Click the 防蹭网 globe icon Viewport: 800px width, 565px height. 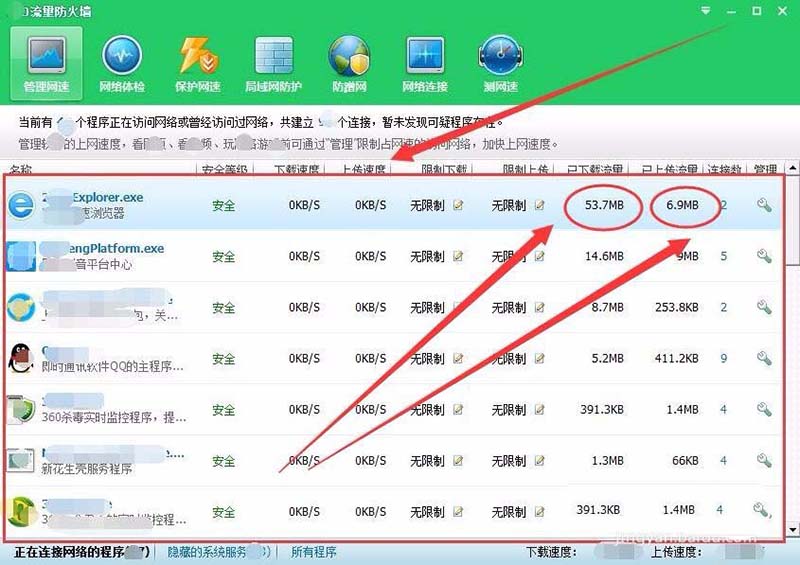tap(349, 62)
